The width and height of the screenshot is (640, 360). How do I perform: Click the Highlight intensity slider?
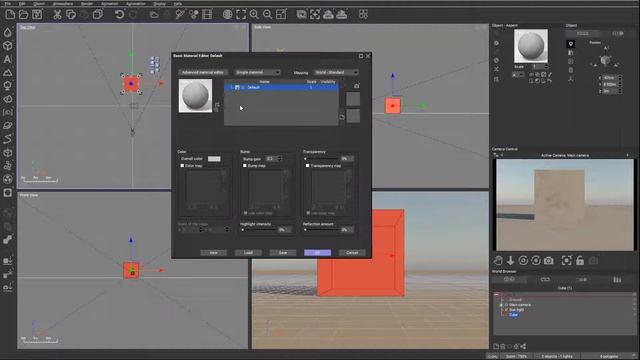(258, 230)
